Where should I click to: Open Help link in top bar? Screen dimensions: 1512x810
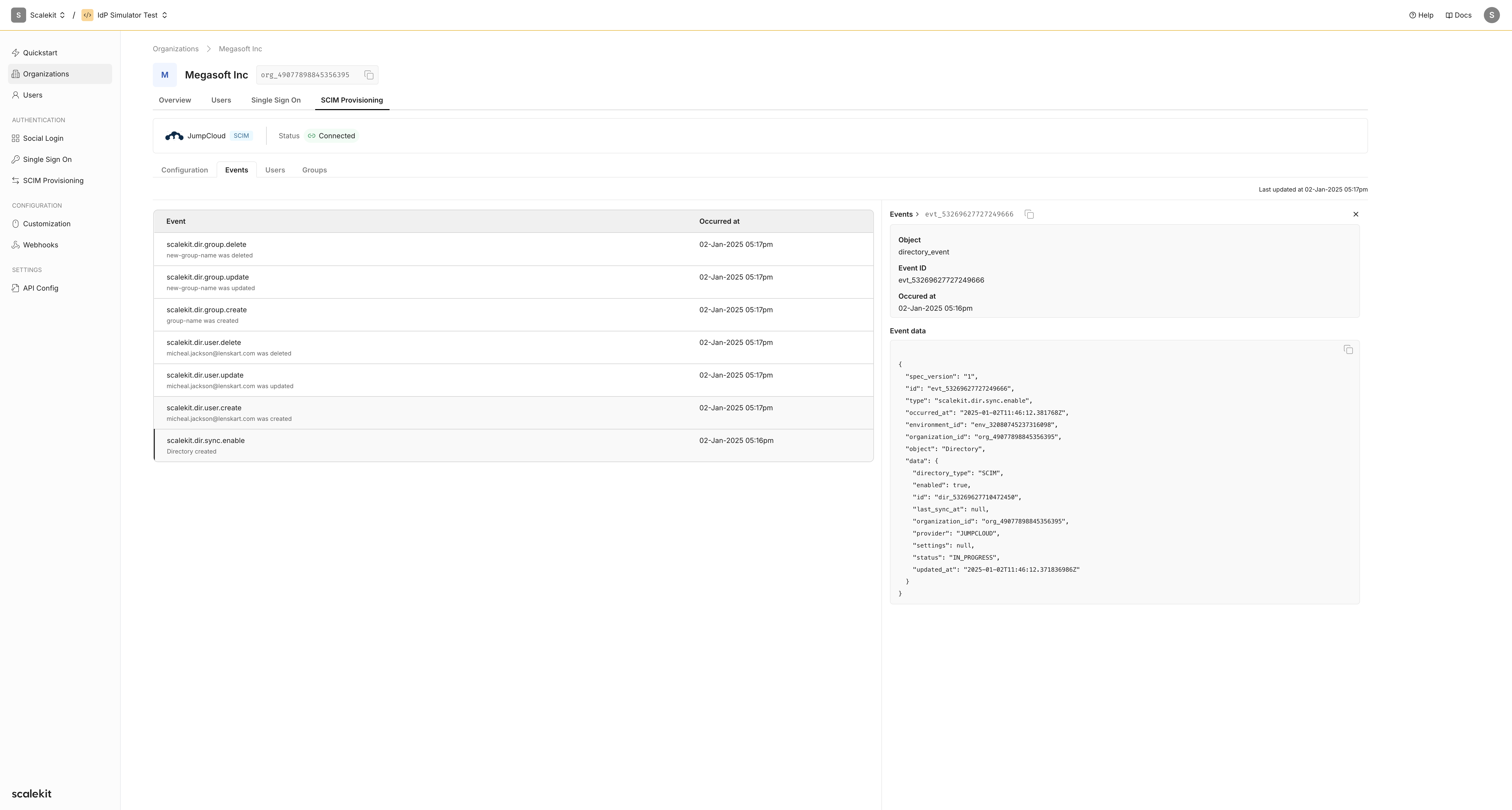coord(1421,15)
